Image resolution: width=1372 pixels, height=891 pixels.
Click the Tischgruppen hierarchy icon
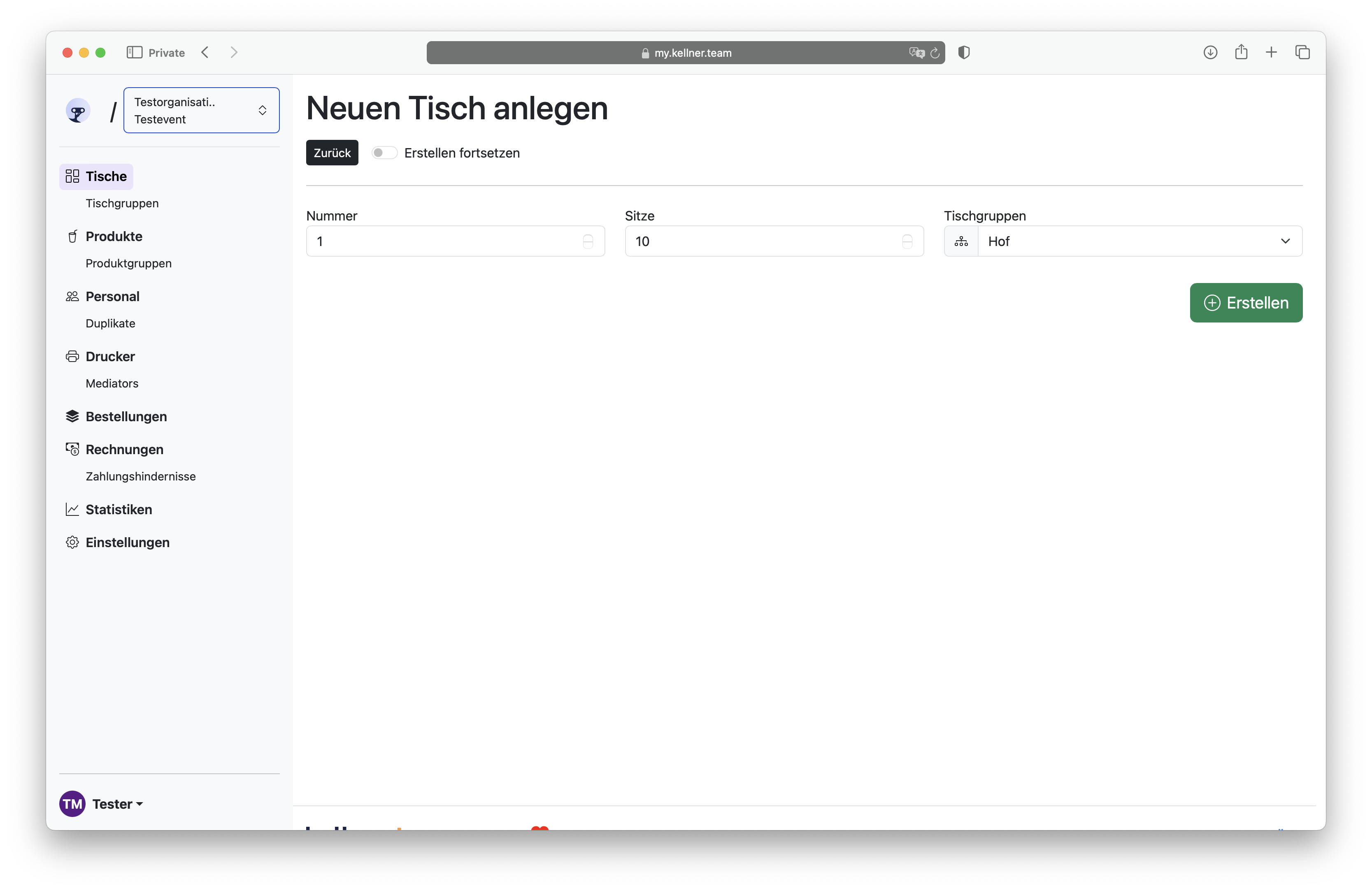(961, 241)
